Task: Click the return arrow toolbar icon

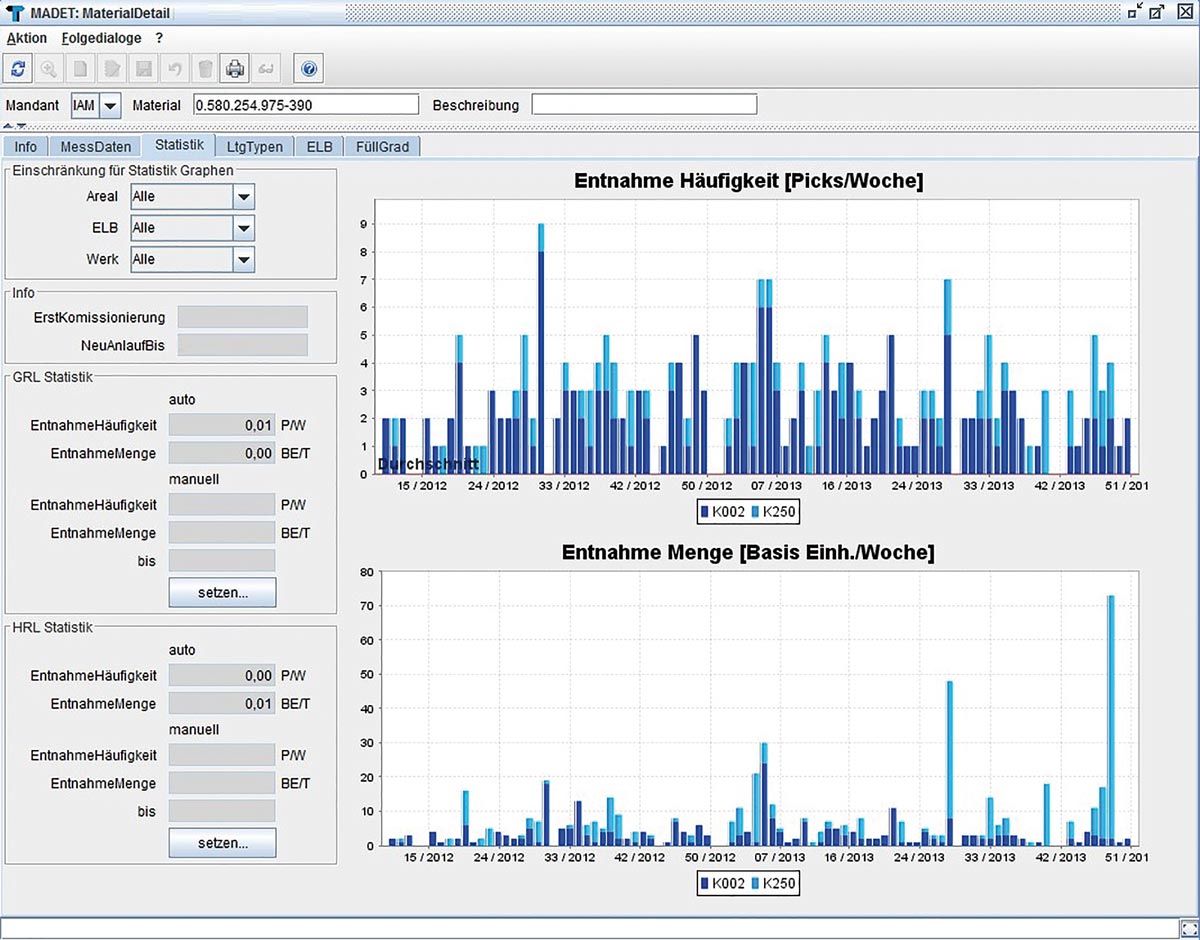Action: coord(265,69)
